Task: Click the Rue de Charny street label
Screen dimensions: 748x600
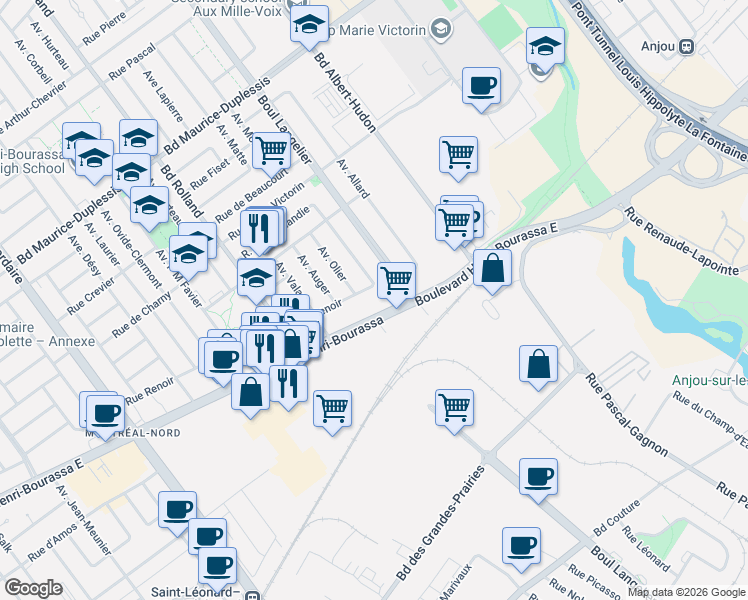Action: pos(142,315)
